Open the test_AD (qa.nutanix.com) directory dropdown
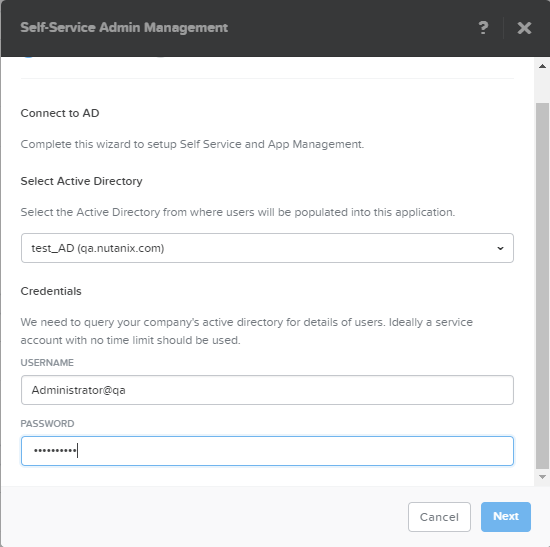This screenshot has height=547, width=550. coord(267,248)
